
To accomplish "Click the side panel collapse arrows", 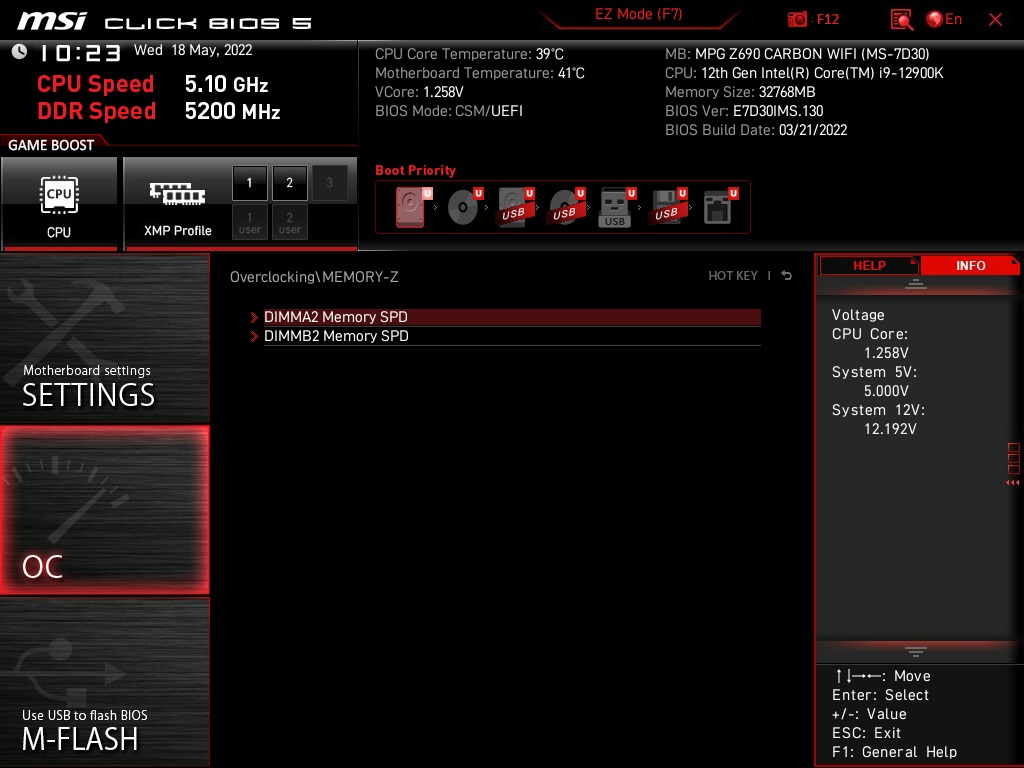I will 1012,483.
